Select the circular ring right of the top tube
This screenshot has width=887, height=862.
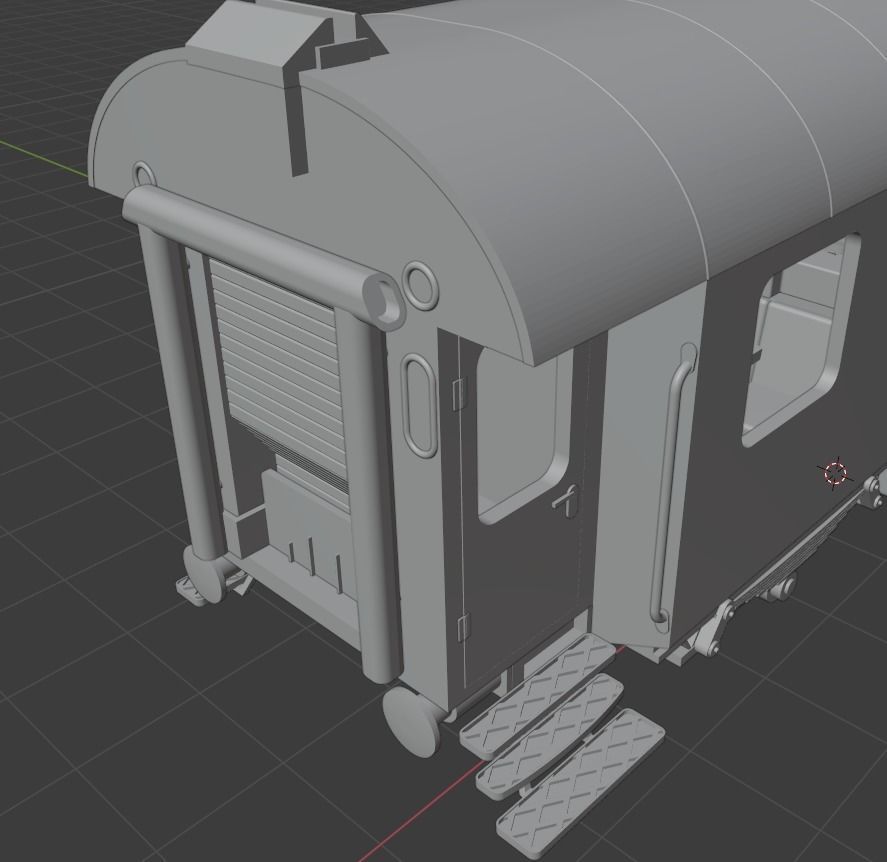(x=421, y=285)
